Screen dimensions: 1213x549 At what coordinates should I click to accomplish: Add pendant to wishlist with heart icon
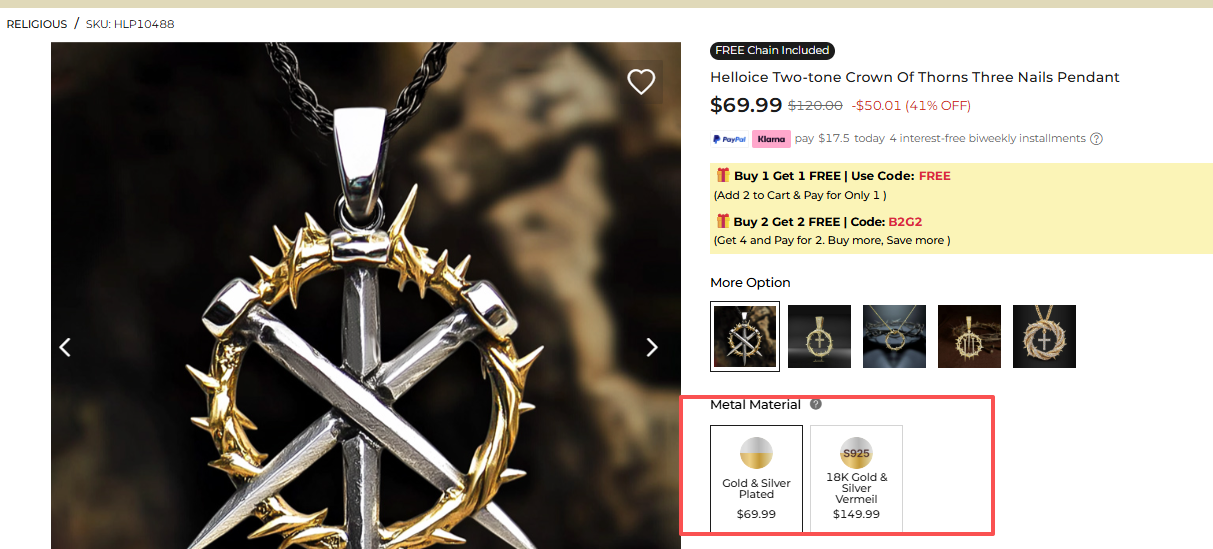[x=641, y=81]
